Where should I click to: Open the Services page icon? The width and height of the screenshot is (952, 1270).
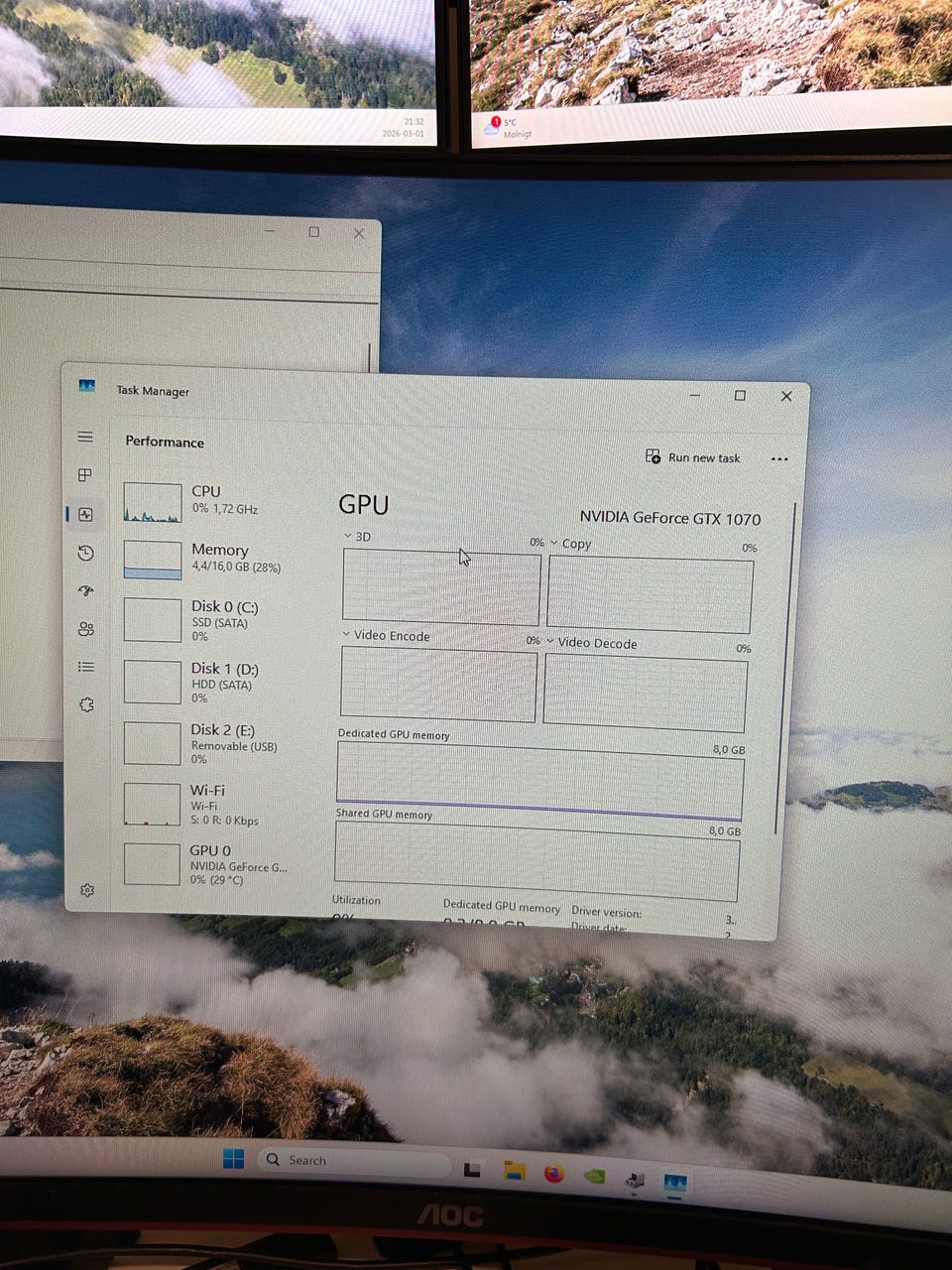(x=86, y=704)
